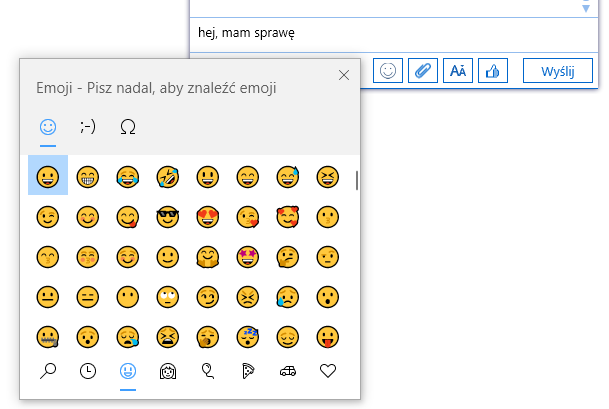Close the emoji panel
Image resolution: width=609 pixels, height=409 pixels.
[344, 74]
